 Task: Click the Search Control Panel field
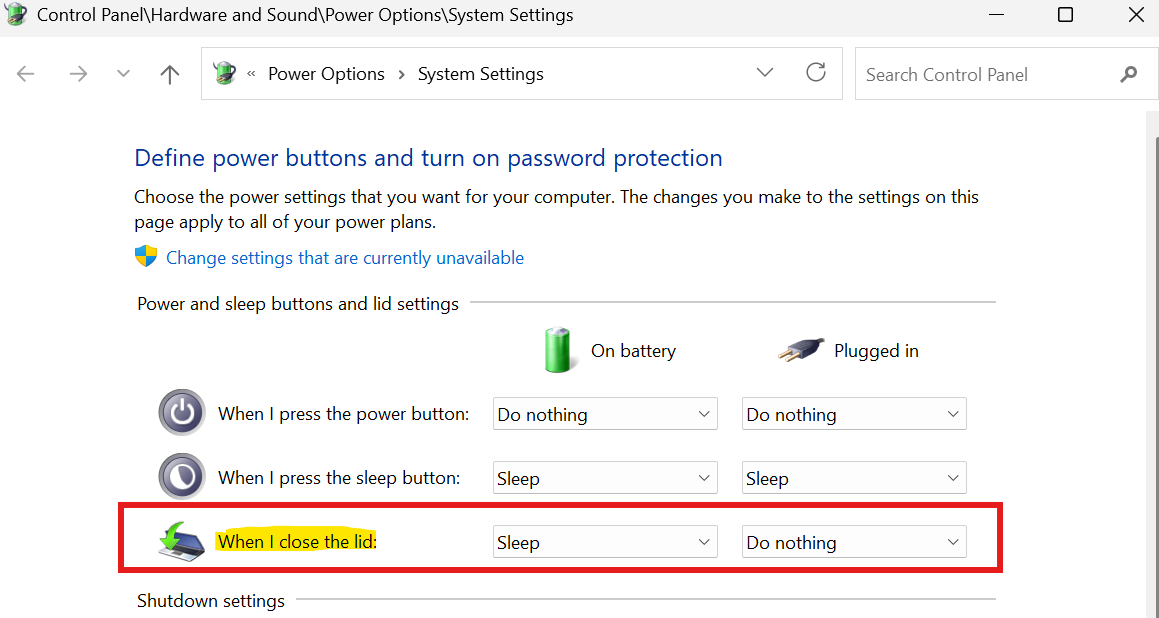tap(990, 74)
